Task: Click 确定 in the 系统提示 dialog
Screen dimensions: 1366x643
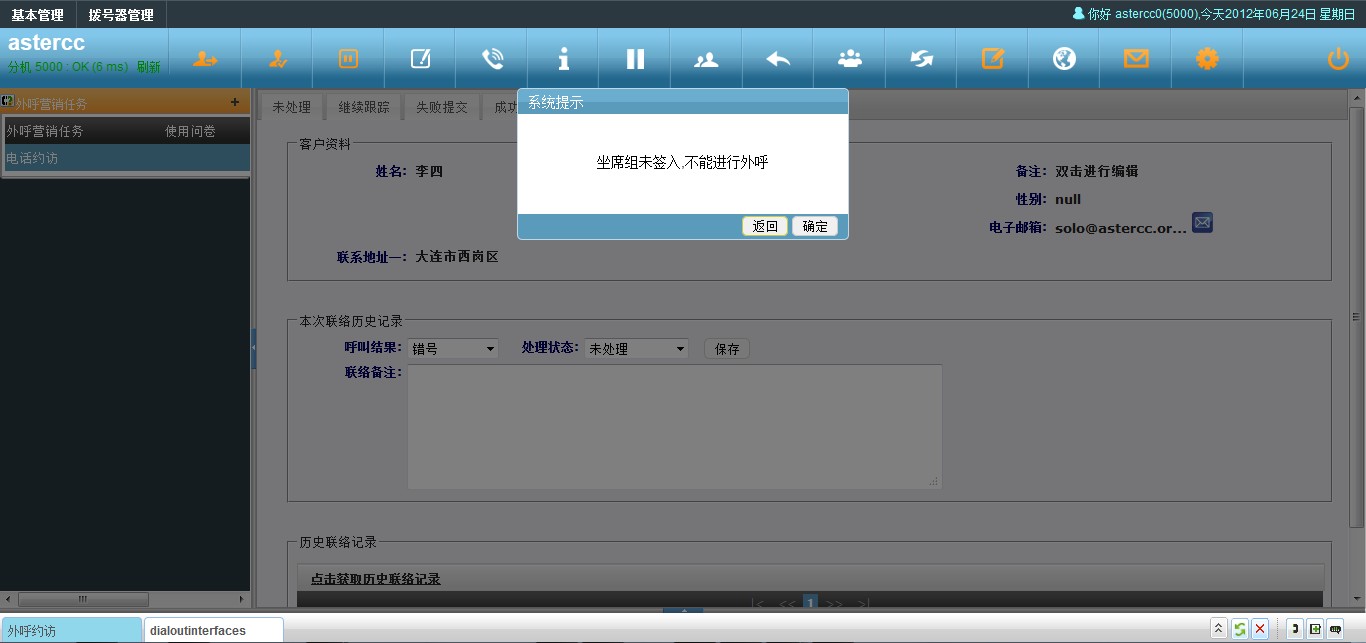Action: click(x=815, y=226)
